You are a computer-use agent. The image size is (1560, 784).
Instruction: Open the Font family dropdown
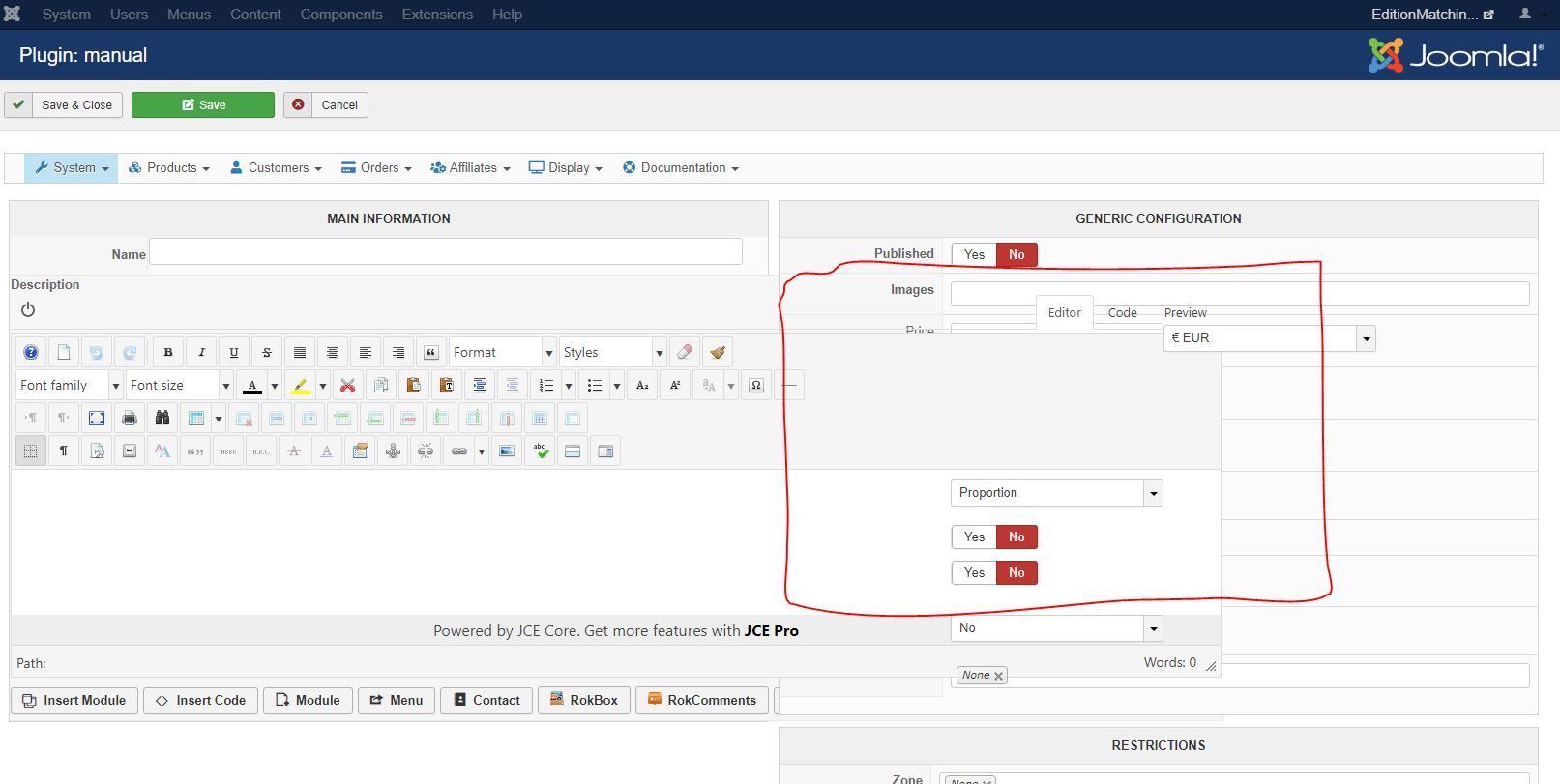tap(70, 385)
